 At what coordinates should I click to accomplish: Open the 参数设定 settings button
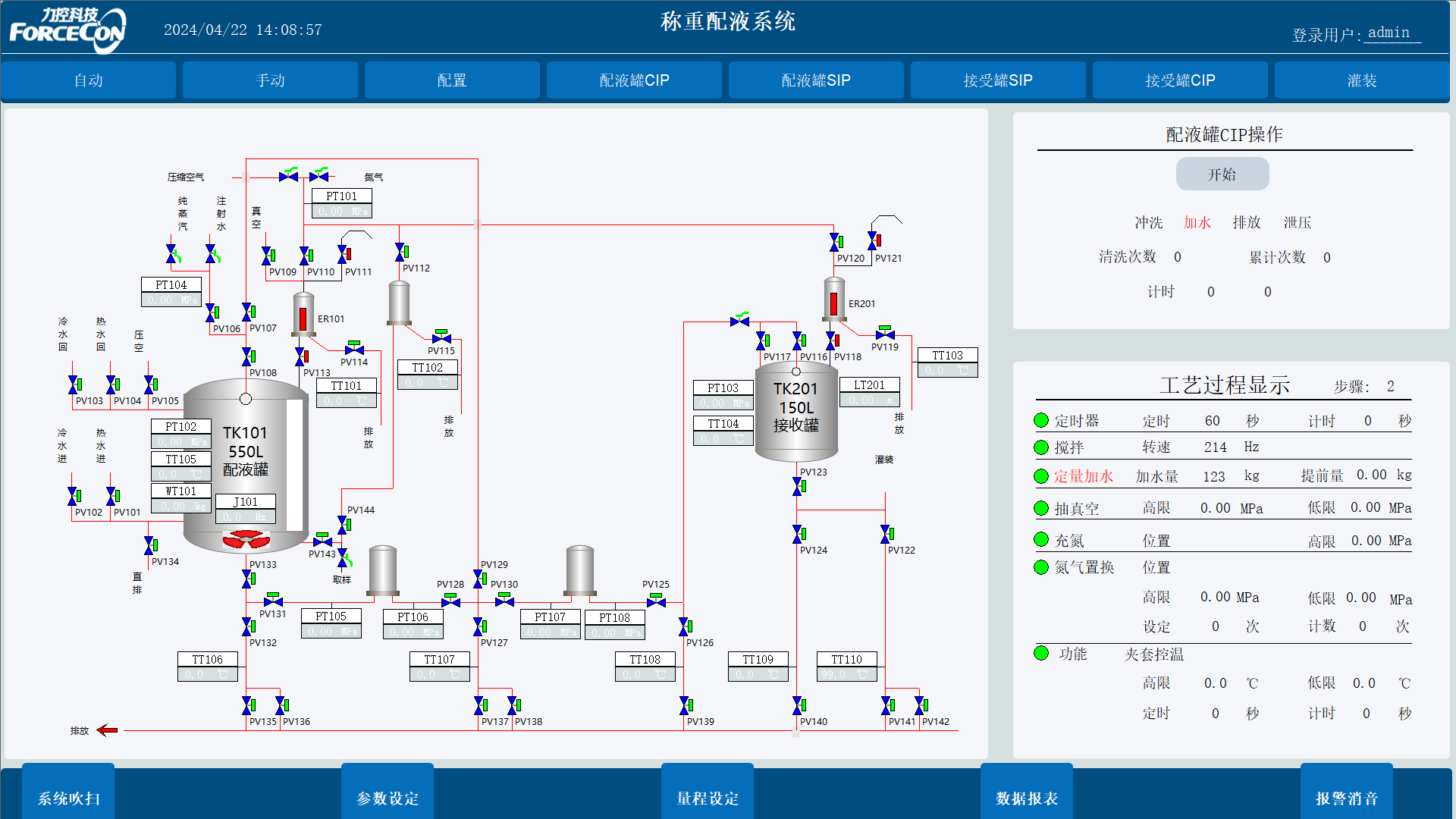coord(388,798)
